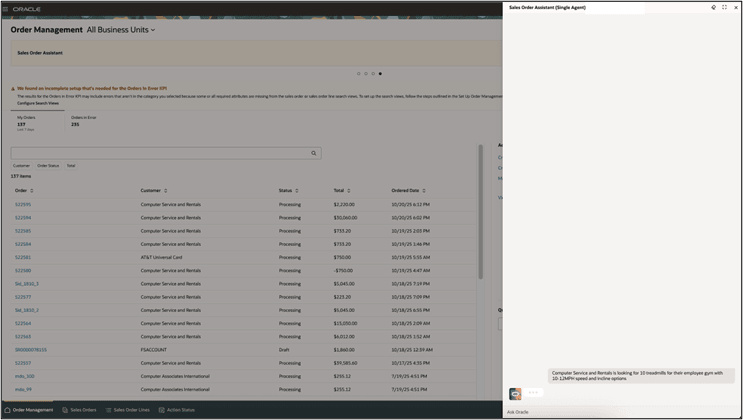Select fourth carousel dot

(x=380, y=73)
